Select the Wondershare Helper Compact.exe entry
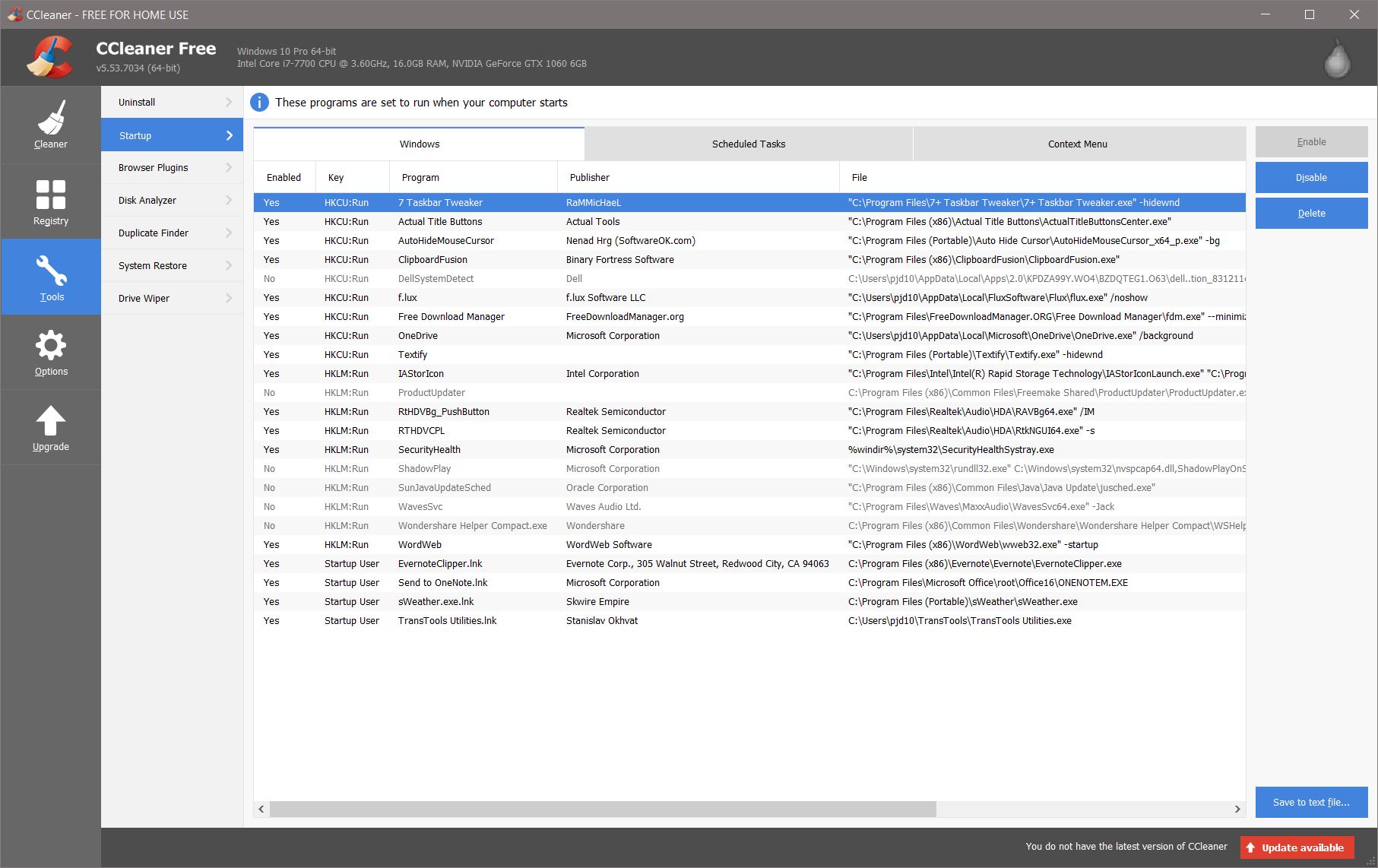The image size is (1378, 868). (749, 526)
